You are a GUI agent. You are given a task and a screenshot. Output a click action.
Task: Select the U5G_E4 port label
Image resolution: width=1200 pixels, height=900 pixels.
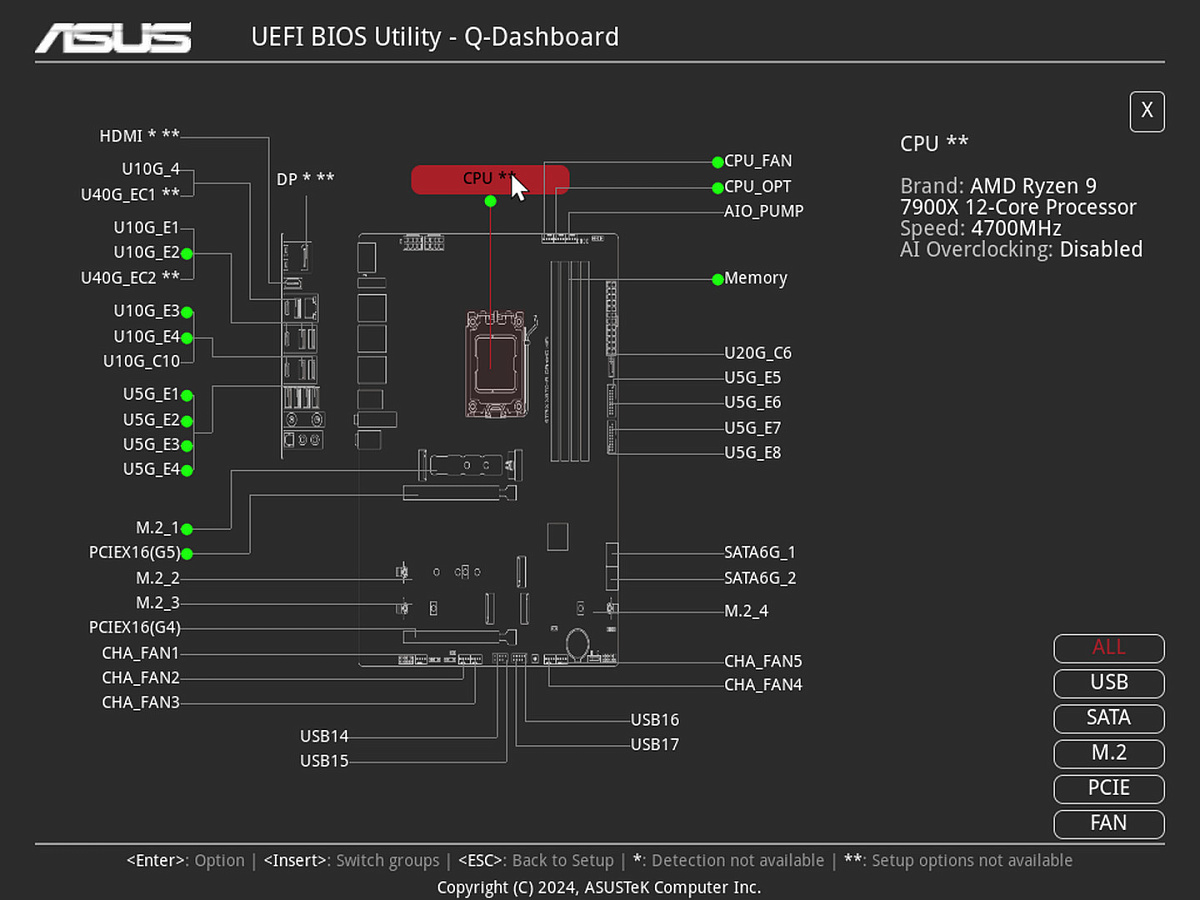[x=151, y=470]
